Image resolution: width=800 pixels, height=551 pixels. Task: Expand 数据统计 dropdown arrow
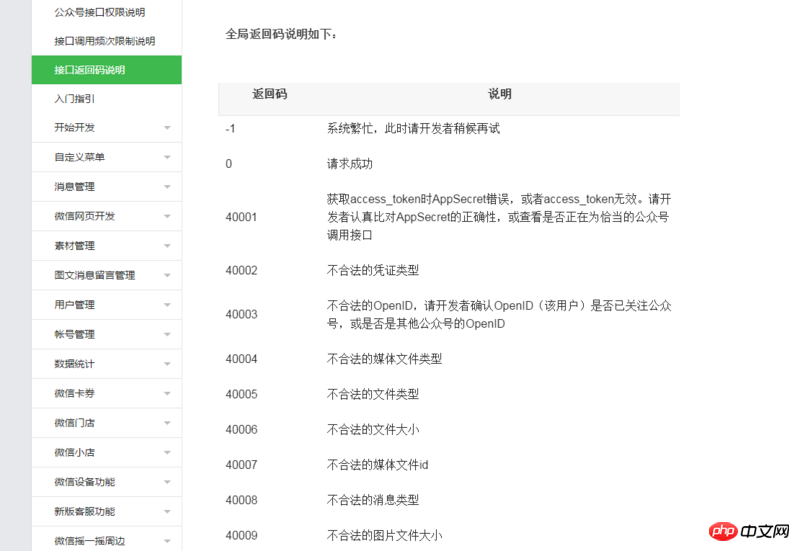[167, 364]
